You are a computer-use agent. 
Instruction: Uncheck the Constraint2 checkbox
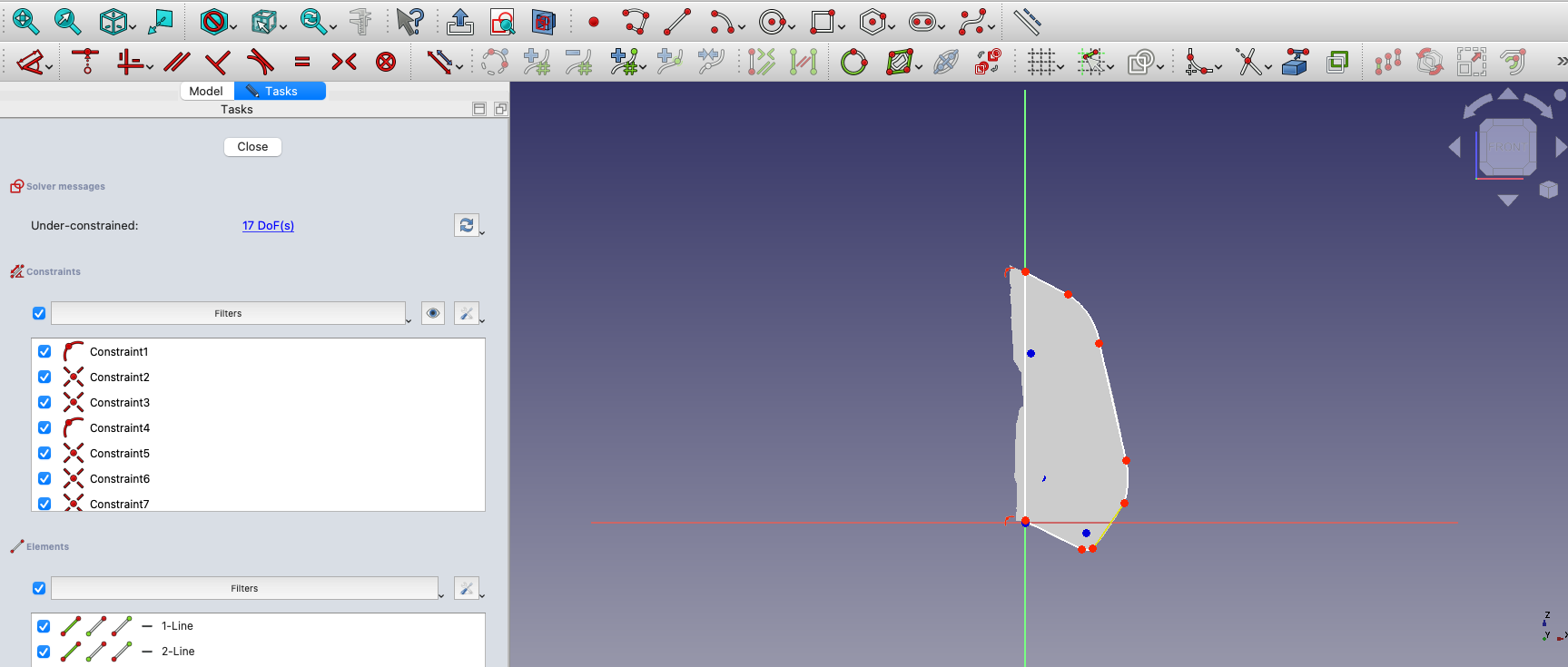(x=44, y=377)
